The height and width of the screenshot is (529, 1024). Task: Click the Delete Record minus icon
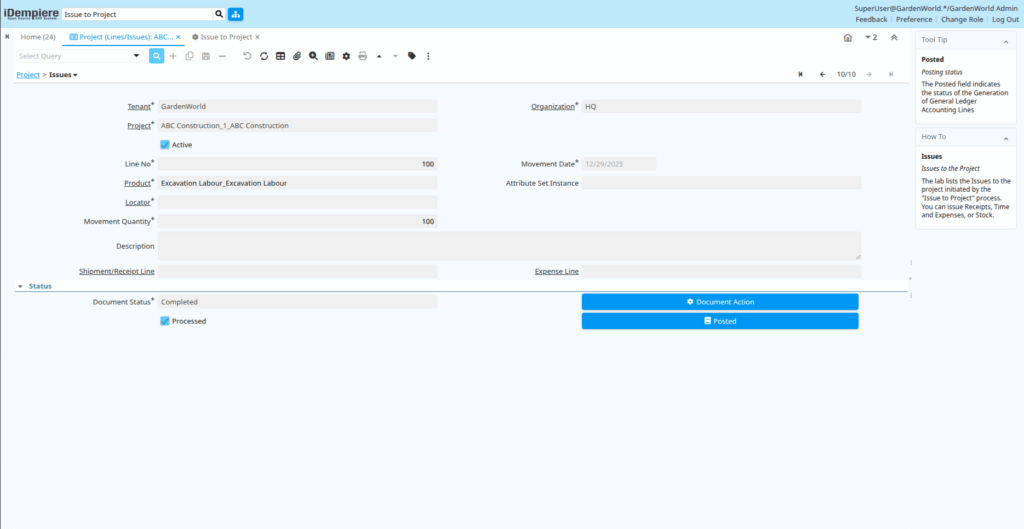[222, 56]
